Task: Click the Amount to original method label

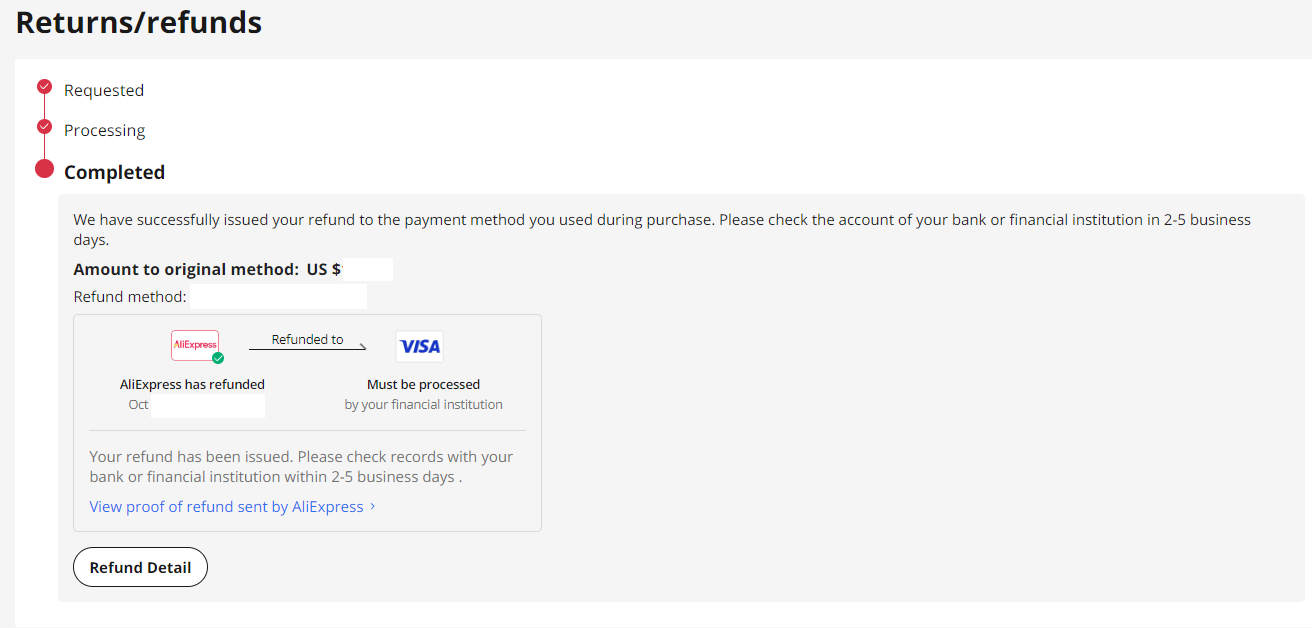Action: [x=186, y=269]
